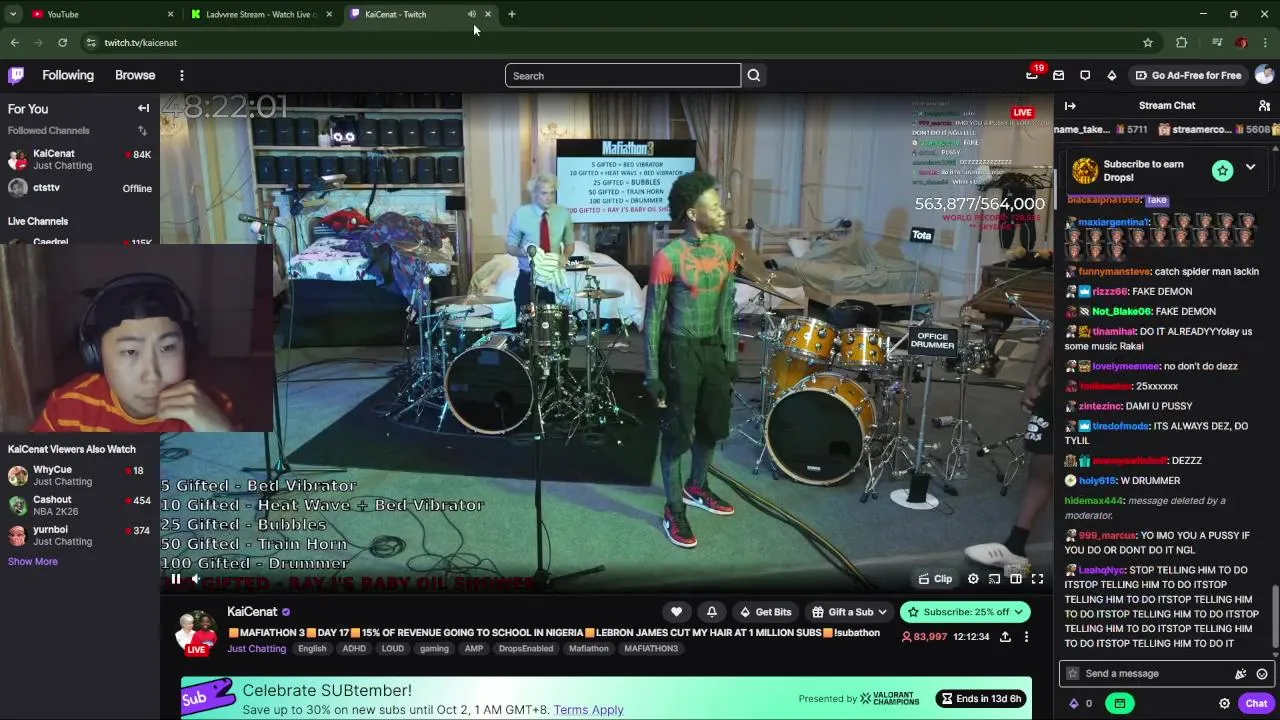This screenshot has height=720, width=1280.
Task: Click the twitch.tv/kaicenat address bar
Action: [620, 42]
